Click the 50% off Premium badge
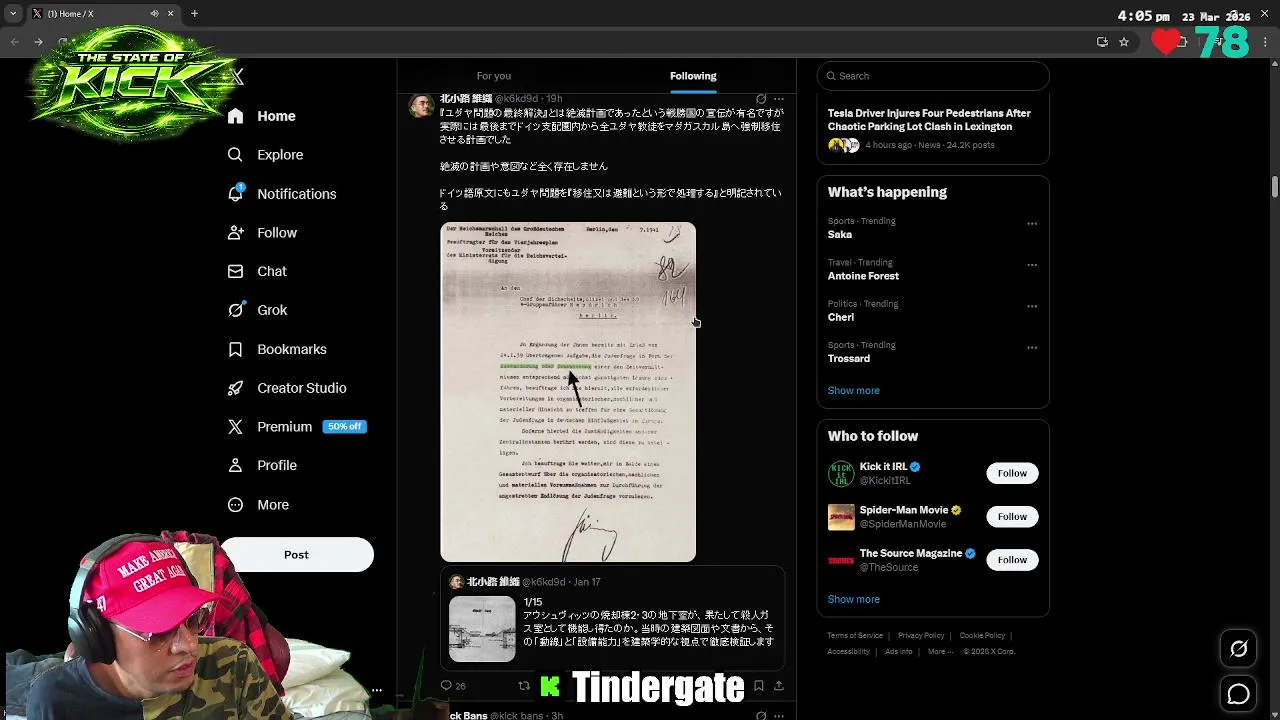Viewport: 1280px width, 720px height. coord(344,427)
